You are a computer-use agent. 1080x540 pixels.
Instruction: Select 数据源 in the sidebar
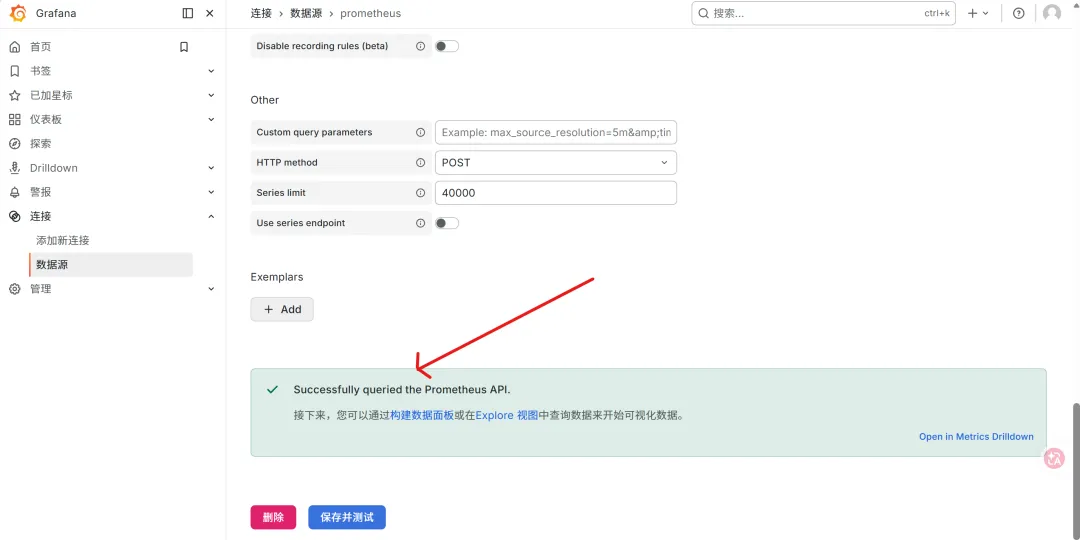pos(111,264)
